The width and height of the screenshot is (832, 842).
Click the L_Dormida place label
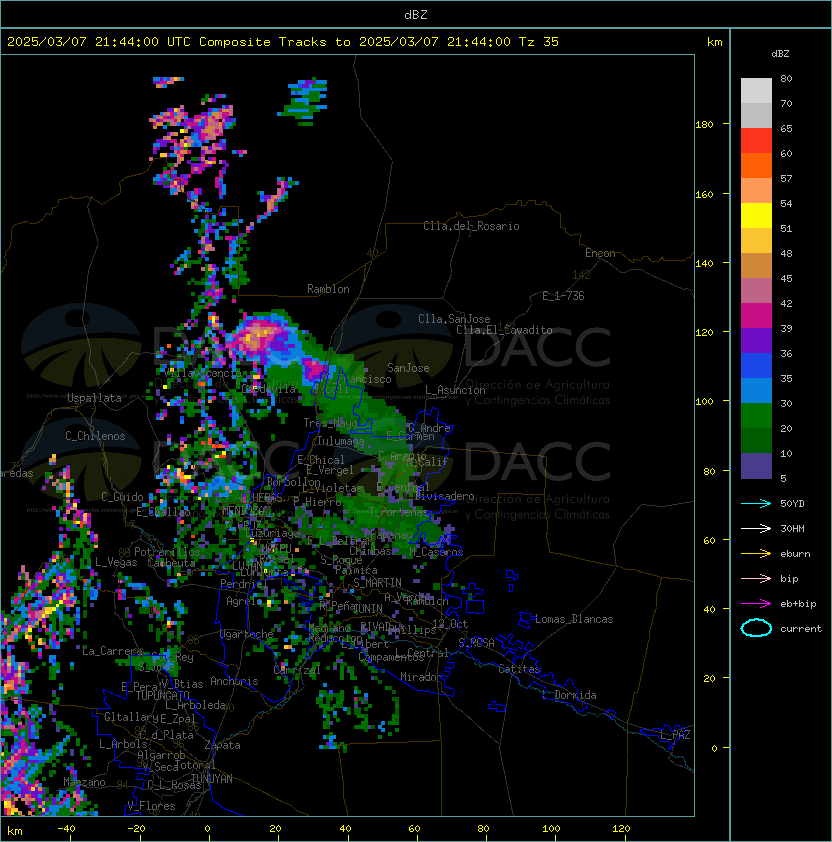[x=569, y=695]
